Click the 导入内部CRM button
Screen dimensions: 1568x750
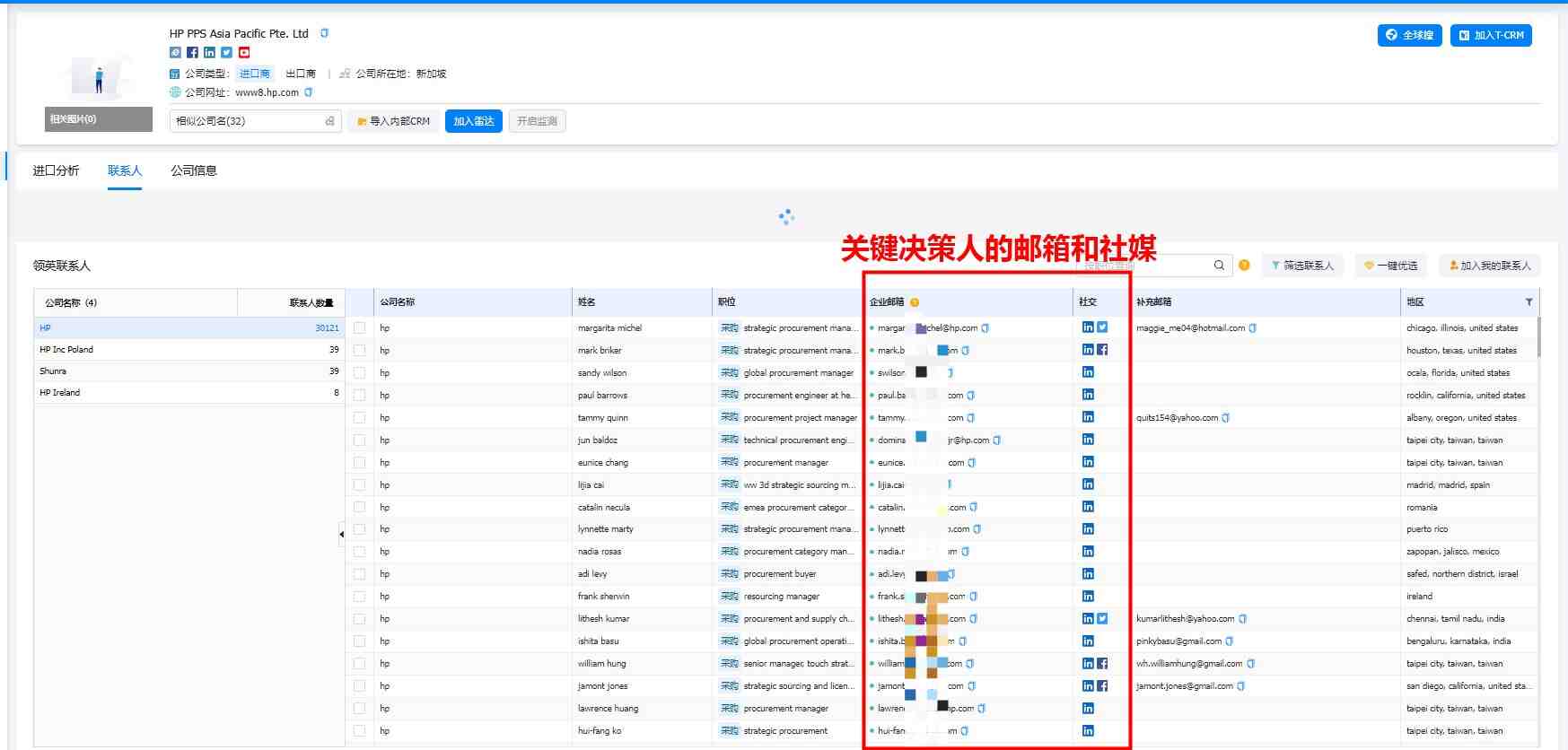(x=394, y=121)
